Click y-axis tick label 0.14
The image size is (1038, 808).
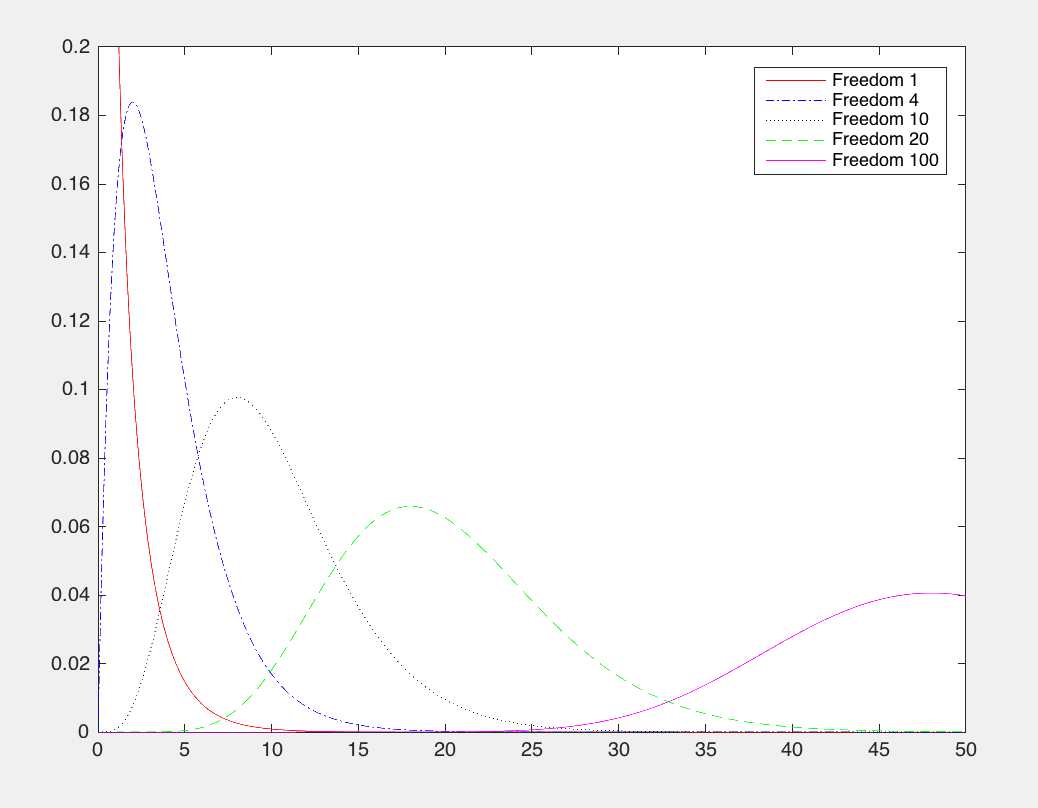pos(70,252)
